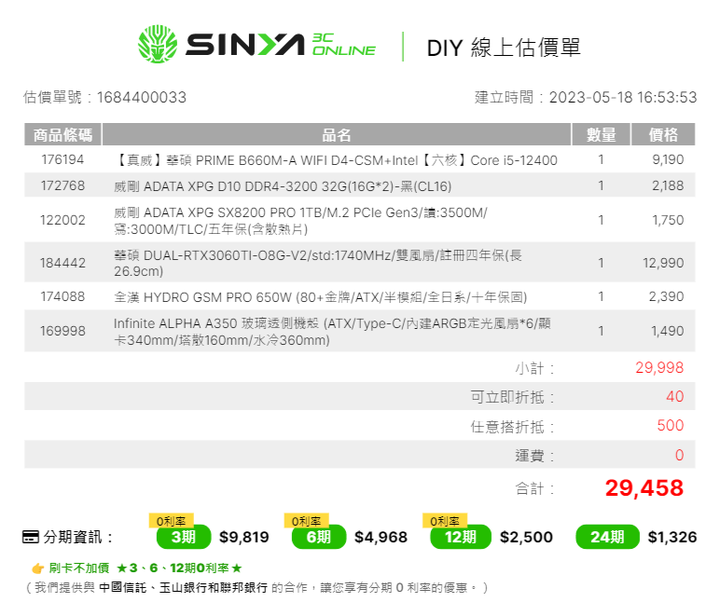The image size is (720, 616).
Task: Click the ADATA XPG D10 DDR4-3200 product name
Action: 283,186
